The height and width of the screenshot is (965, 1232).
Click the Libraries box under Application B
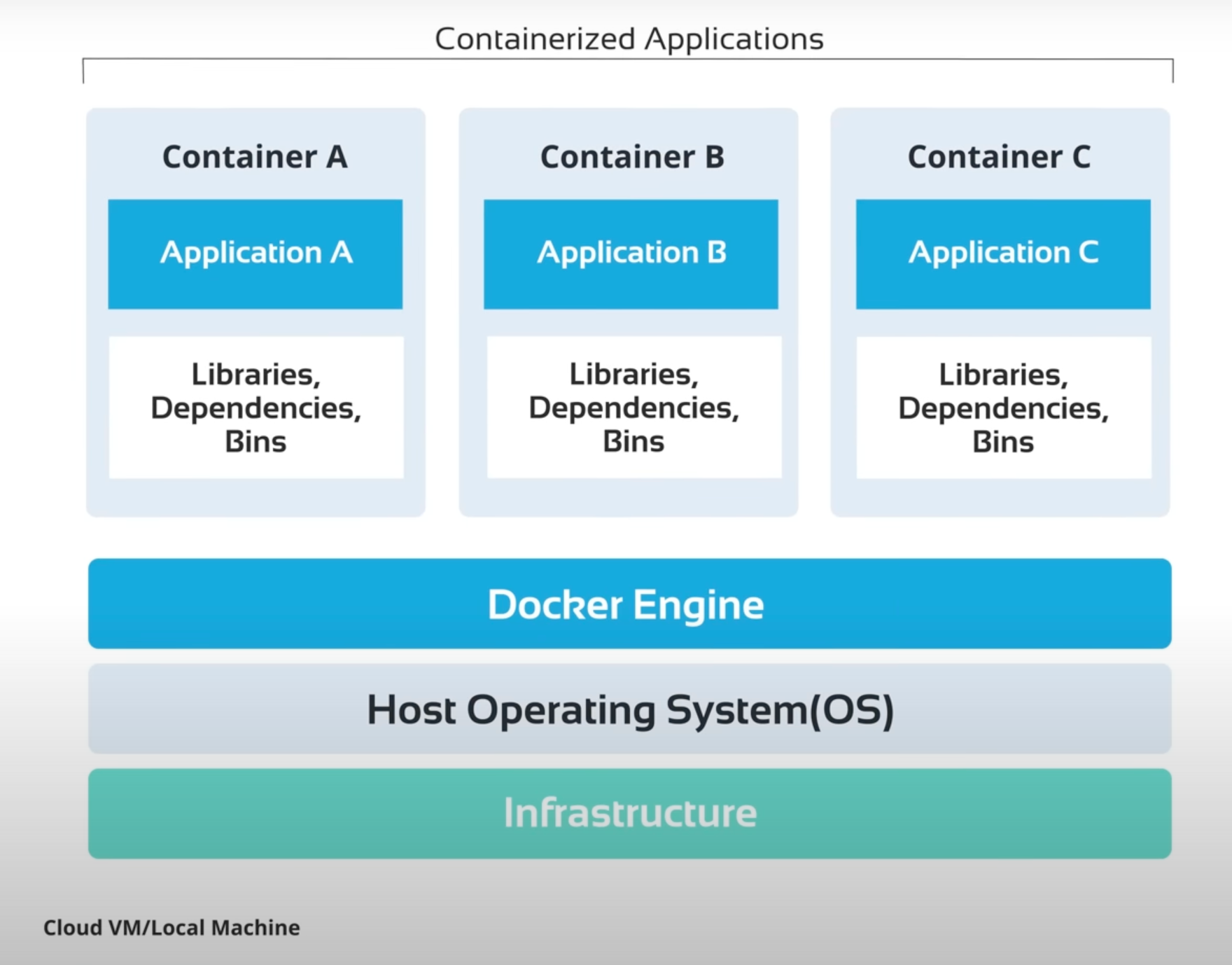point(631,408)
